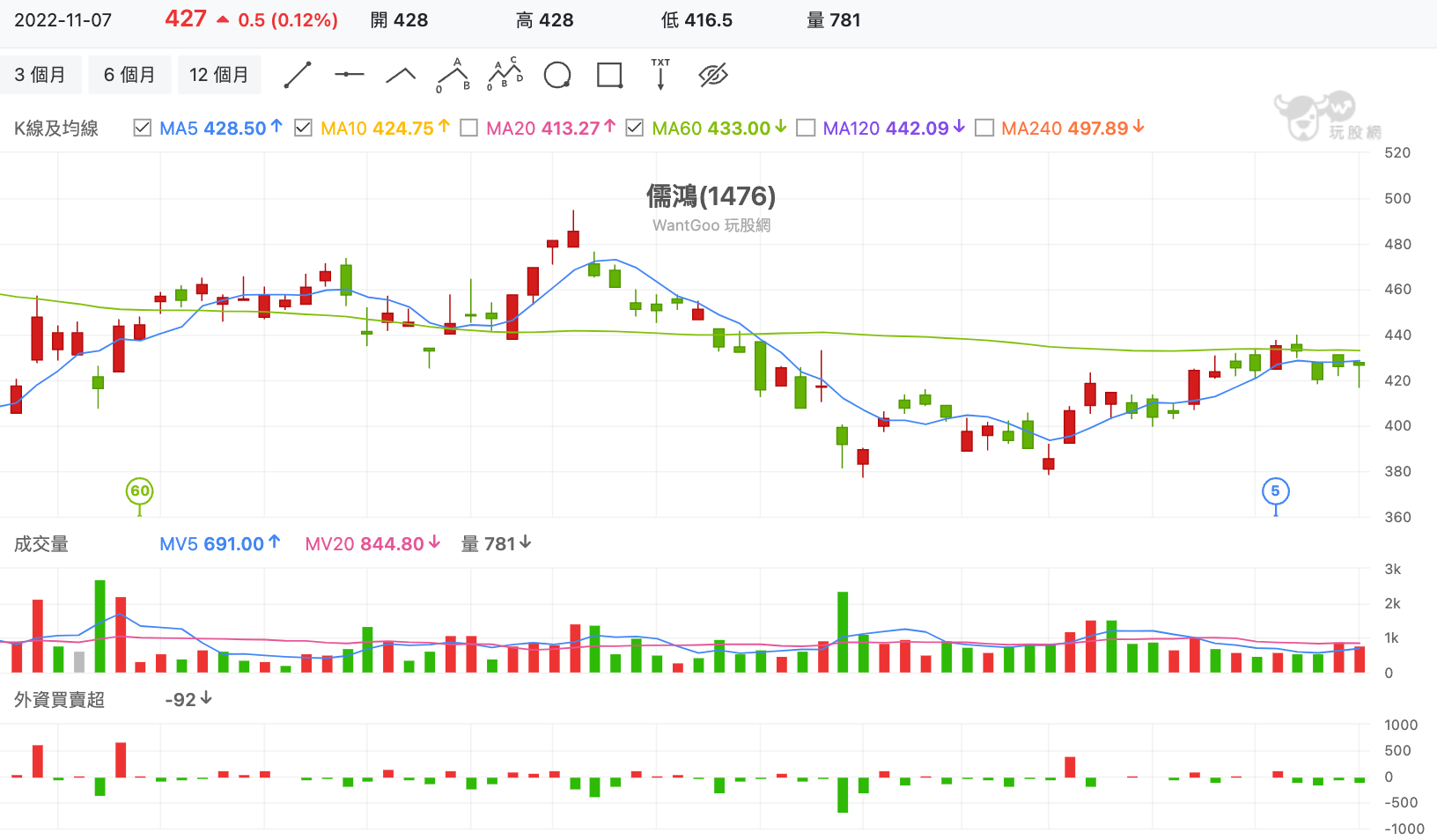
Task: Click the price 427 in header
Action: click(x=186, y=18)
